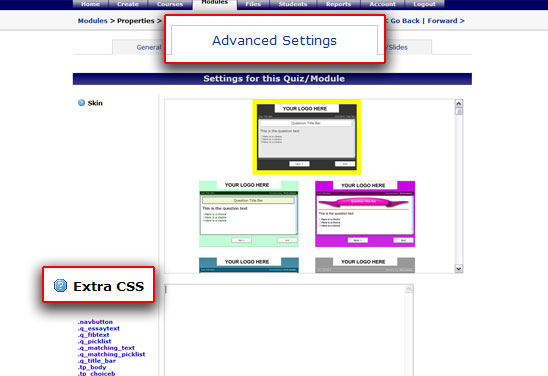Viewport: 548px width, 376px height.
Task: Click the Skin setting label
Action: (95, 103)
